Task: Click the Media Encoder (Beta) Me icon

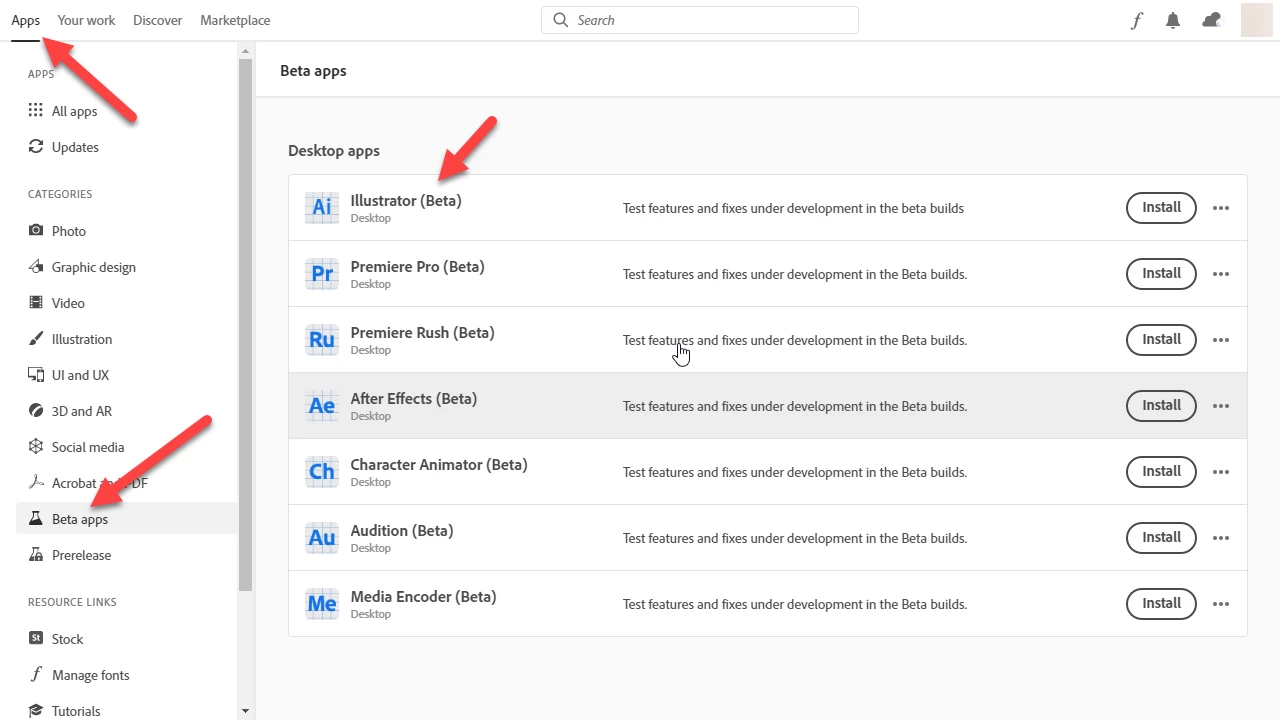Action: 322,603
